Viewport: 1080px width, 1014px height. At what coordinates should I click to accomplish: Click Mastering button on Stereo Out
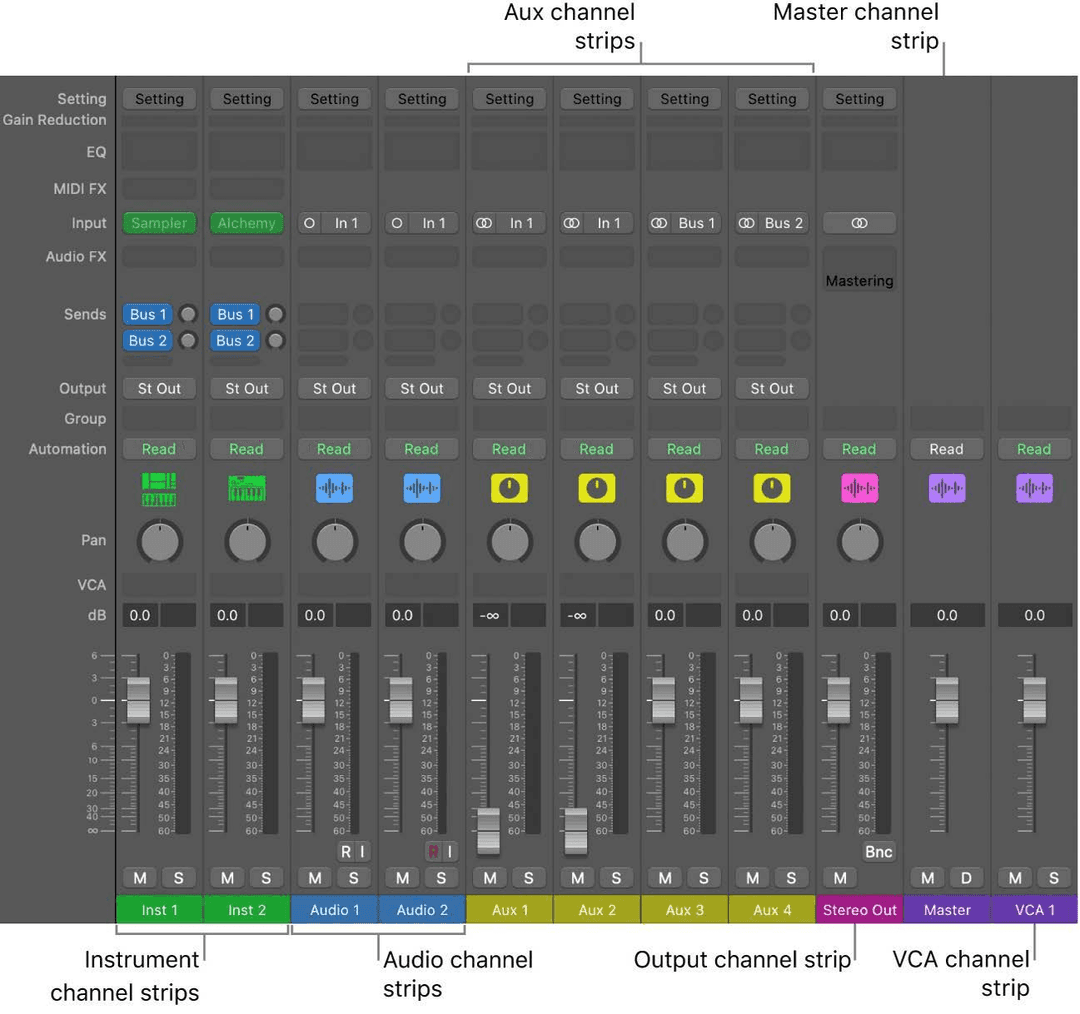859,281
